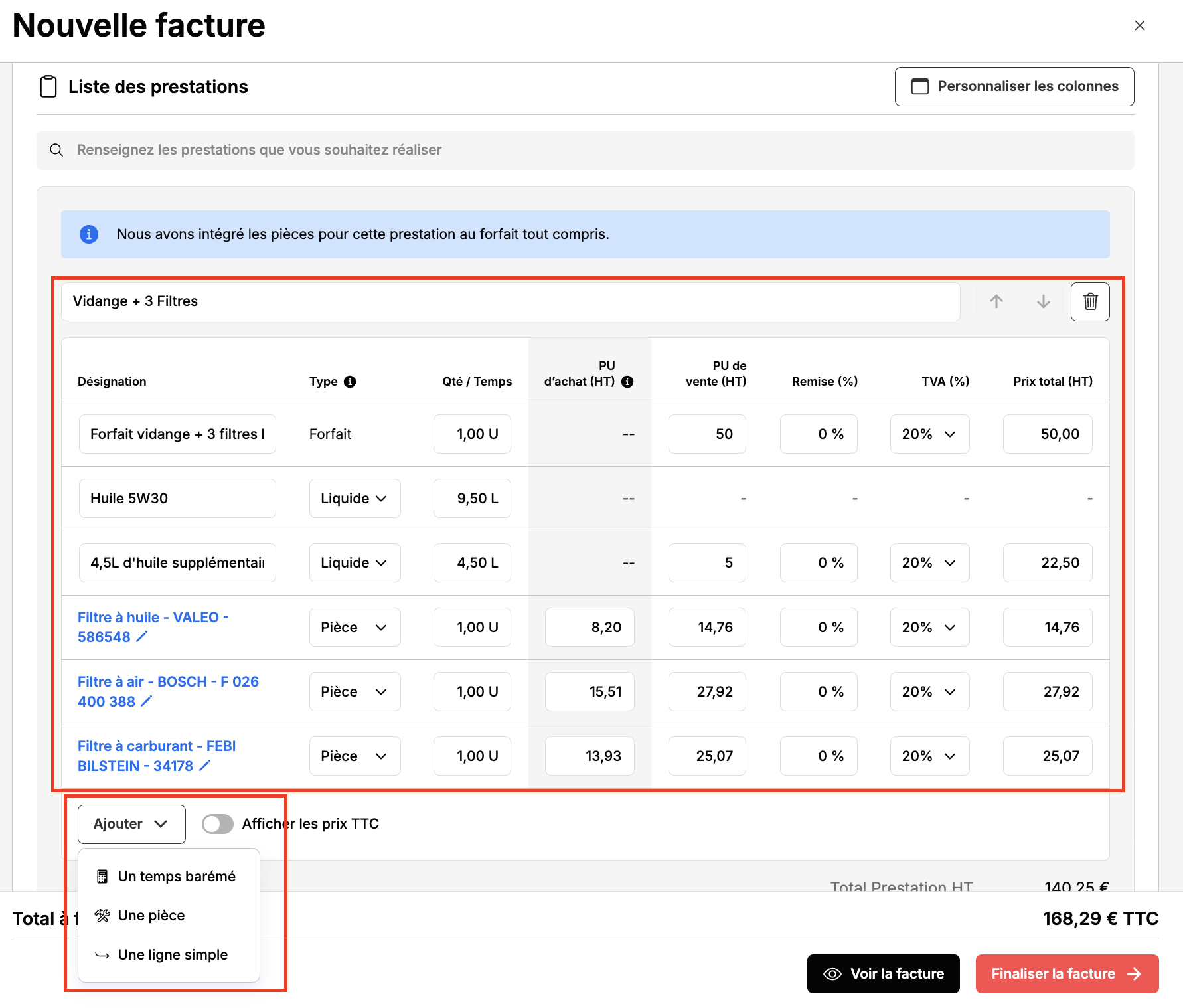Open TVA dropdown for Filtre à huile row

click(929, 628)
